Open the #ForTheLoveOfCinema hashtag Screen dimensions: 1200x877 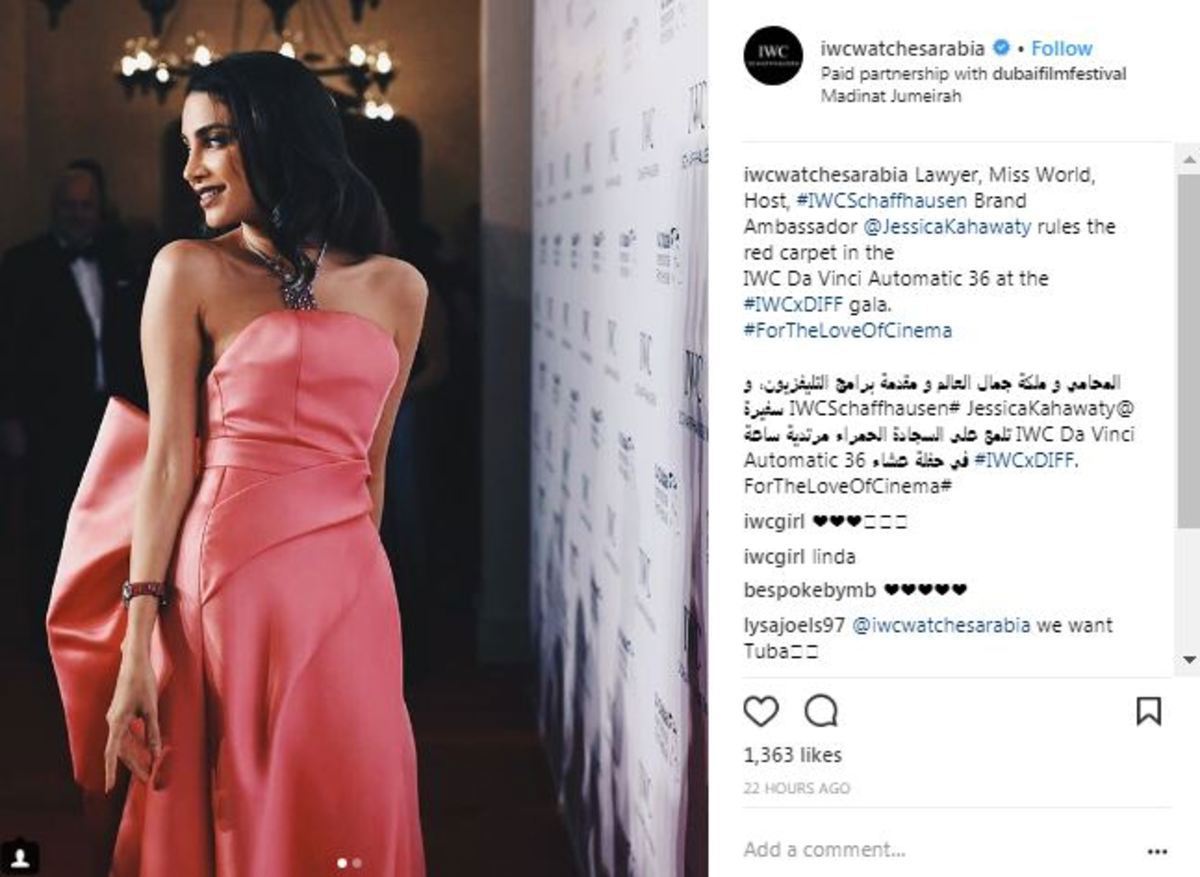click(x=848, y=330)
